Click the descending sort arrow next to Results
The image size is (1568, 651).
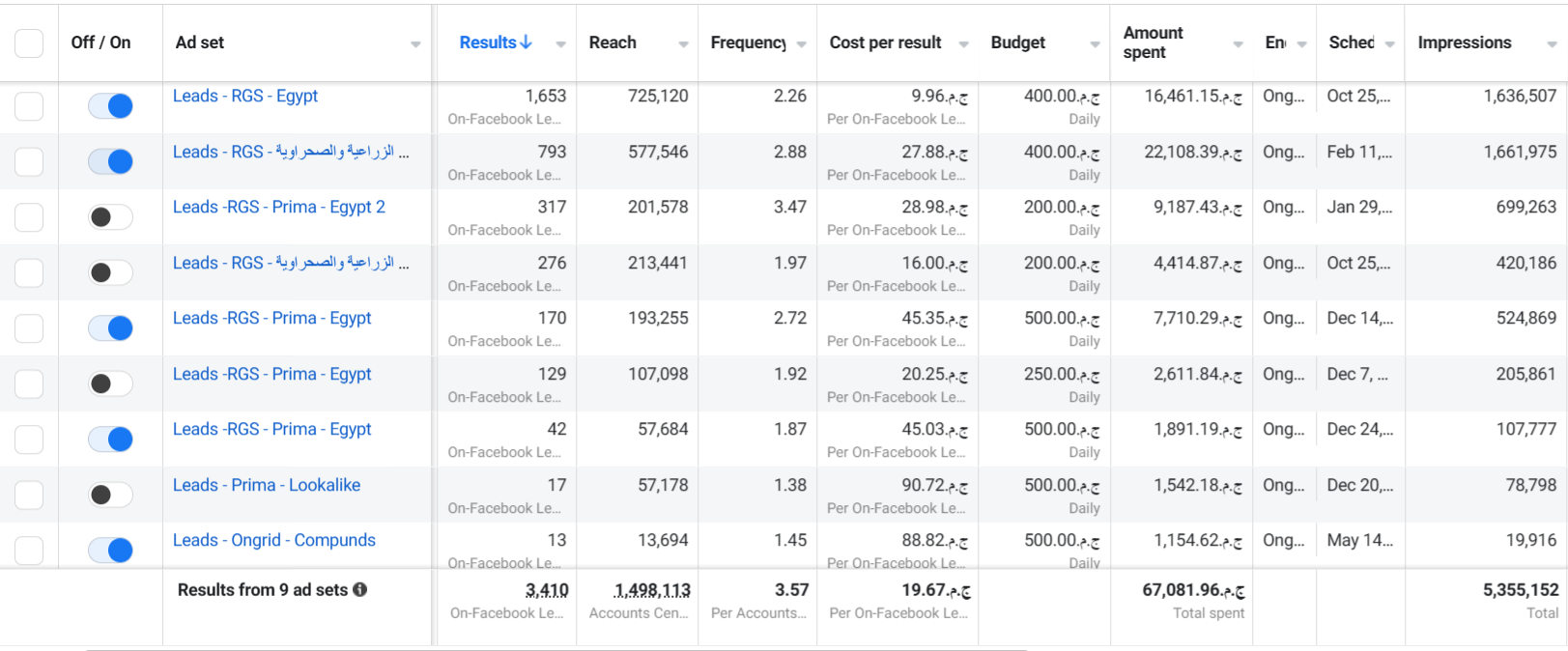coord(527,42)
